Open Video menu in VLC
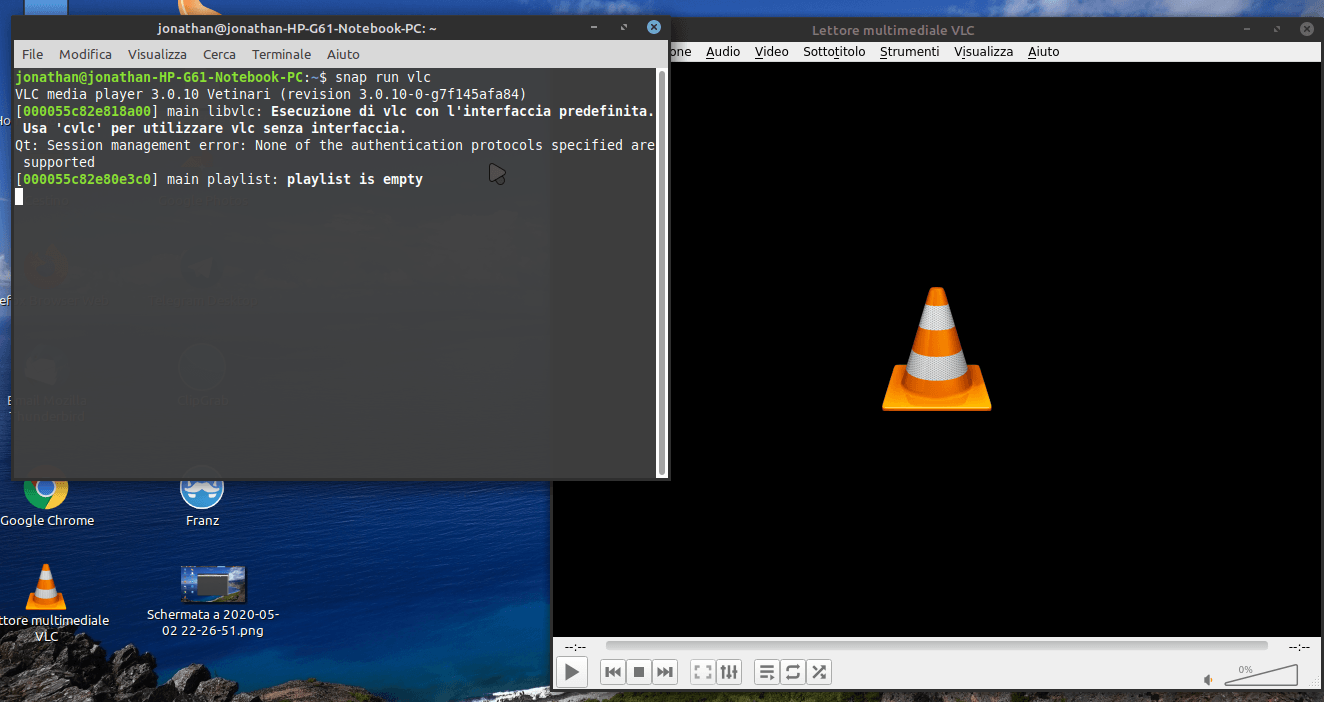Viewport: 1324px width, 702px height. [771, 51]
